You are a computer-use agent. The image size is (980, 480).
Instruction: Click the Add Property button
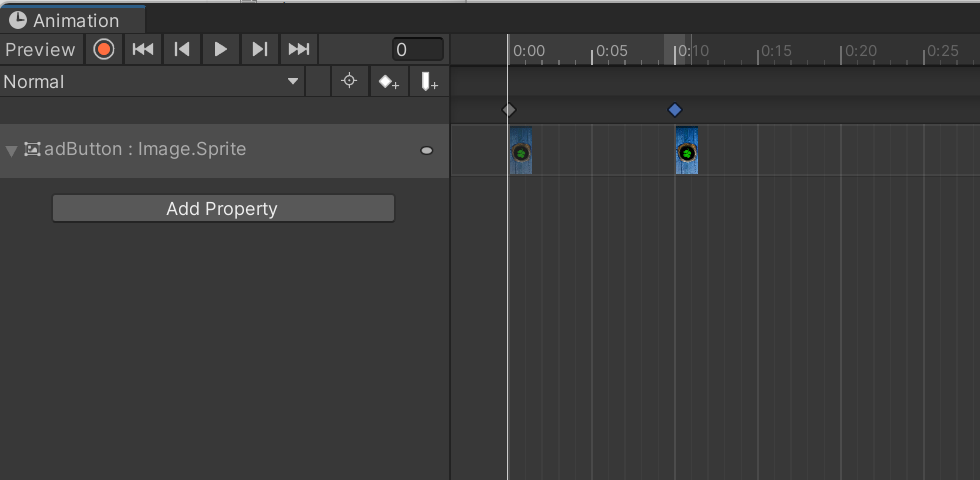click(223, 209)
